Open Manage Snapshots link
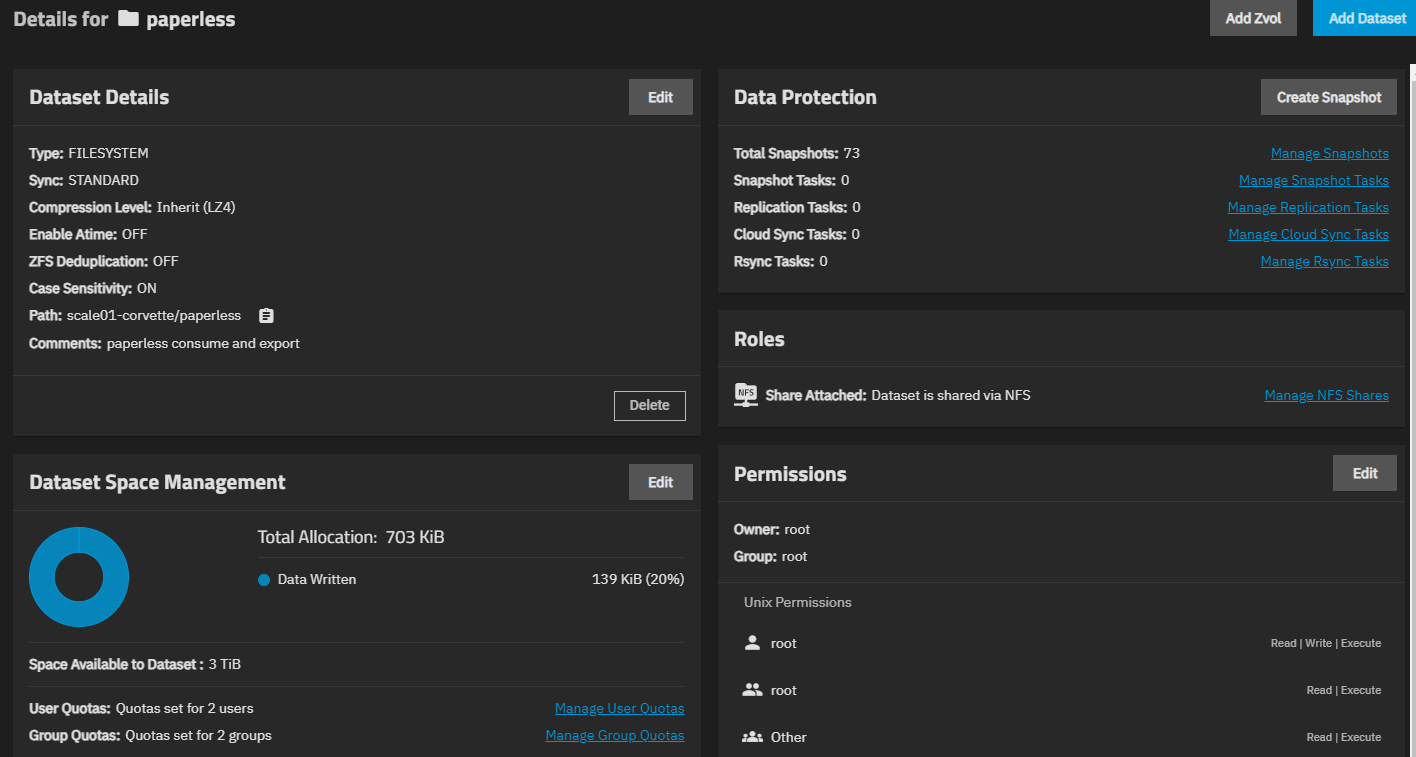1416x757 pixels. 1329,153
